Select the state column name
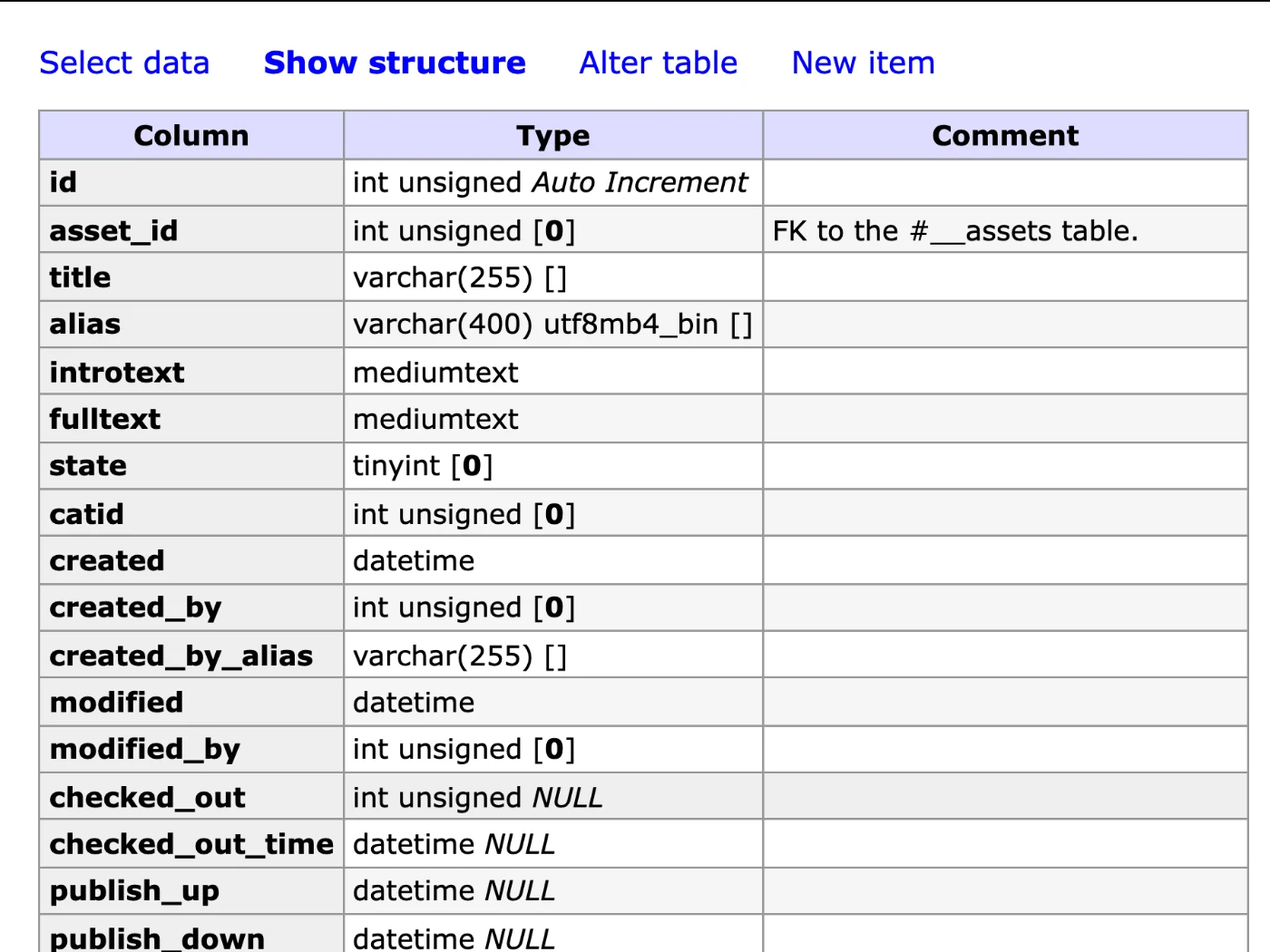 88,465
